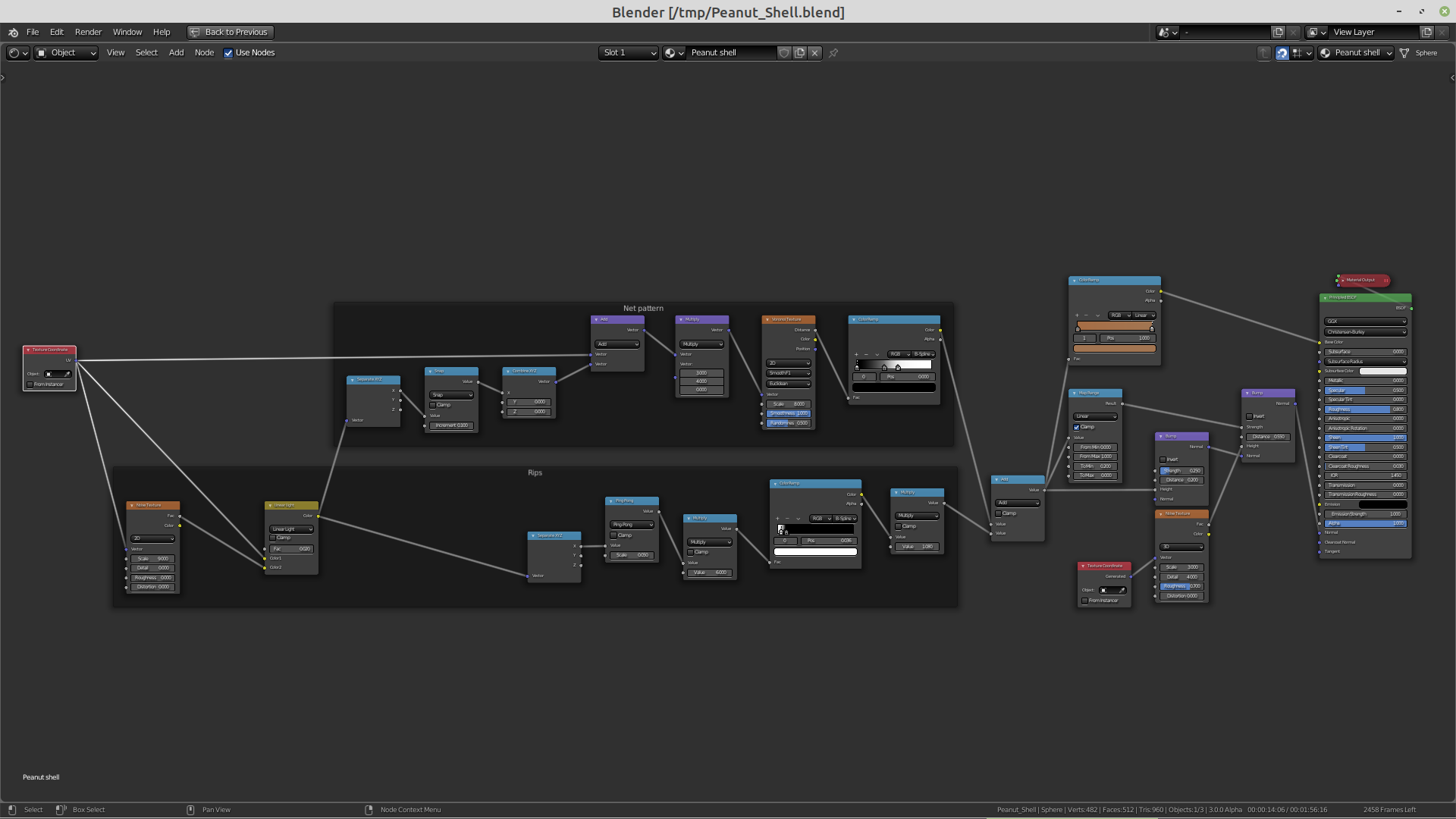Click the fake user shield icon
1456x819 pixels.
click(784, 53)
